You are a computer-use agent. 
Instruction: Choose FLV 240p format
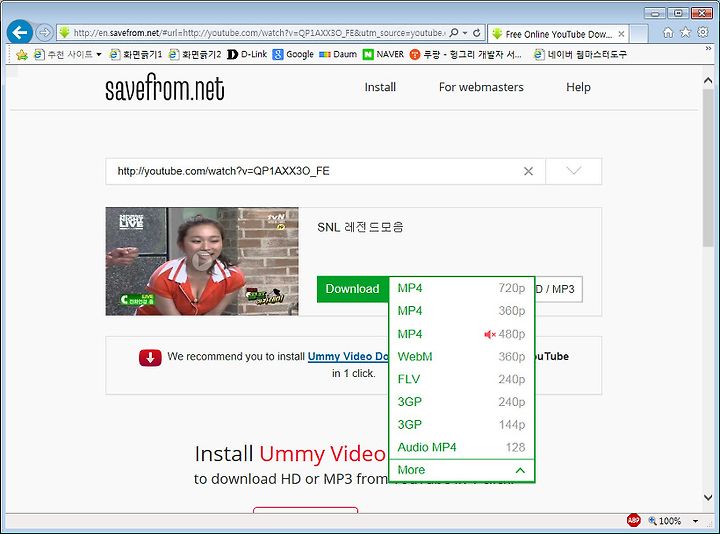[461, 379]
